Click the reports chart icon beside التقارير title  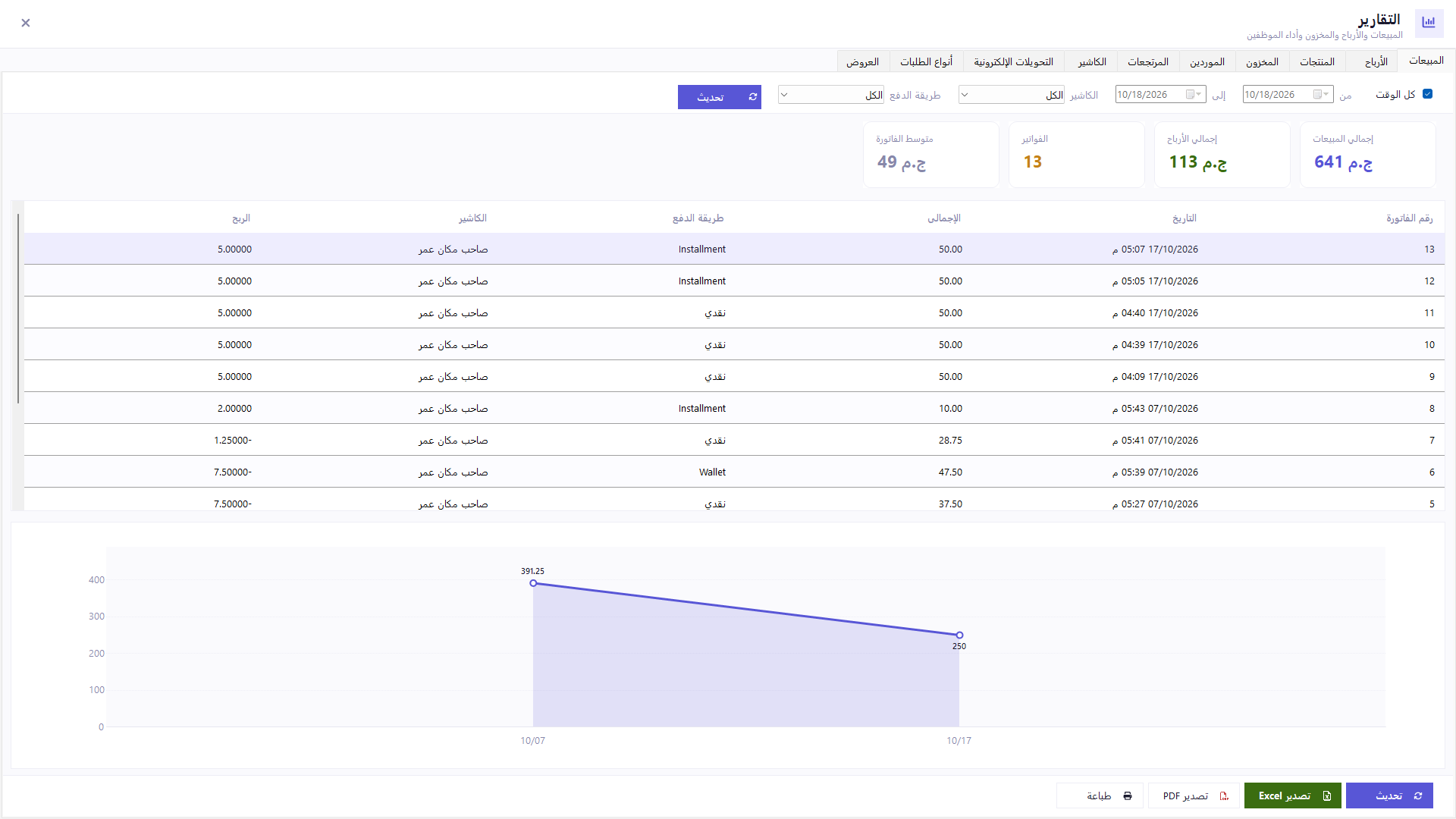(x=1429, y=23)
